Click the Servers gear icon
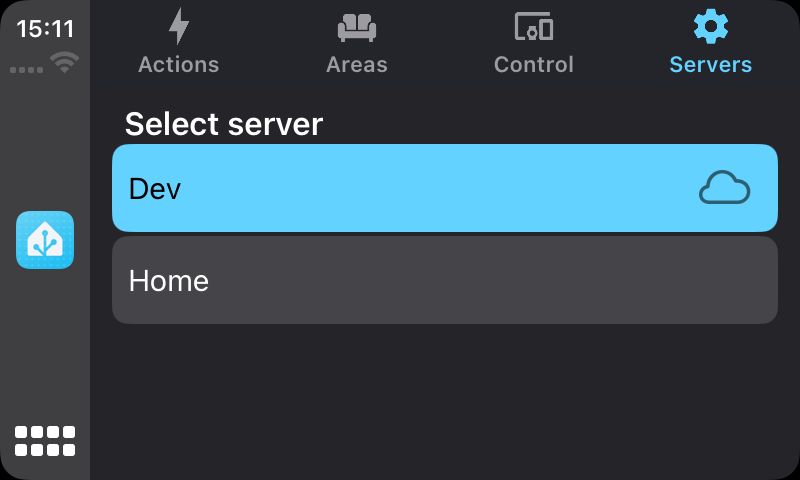 click(x=711, y=26)
